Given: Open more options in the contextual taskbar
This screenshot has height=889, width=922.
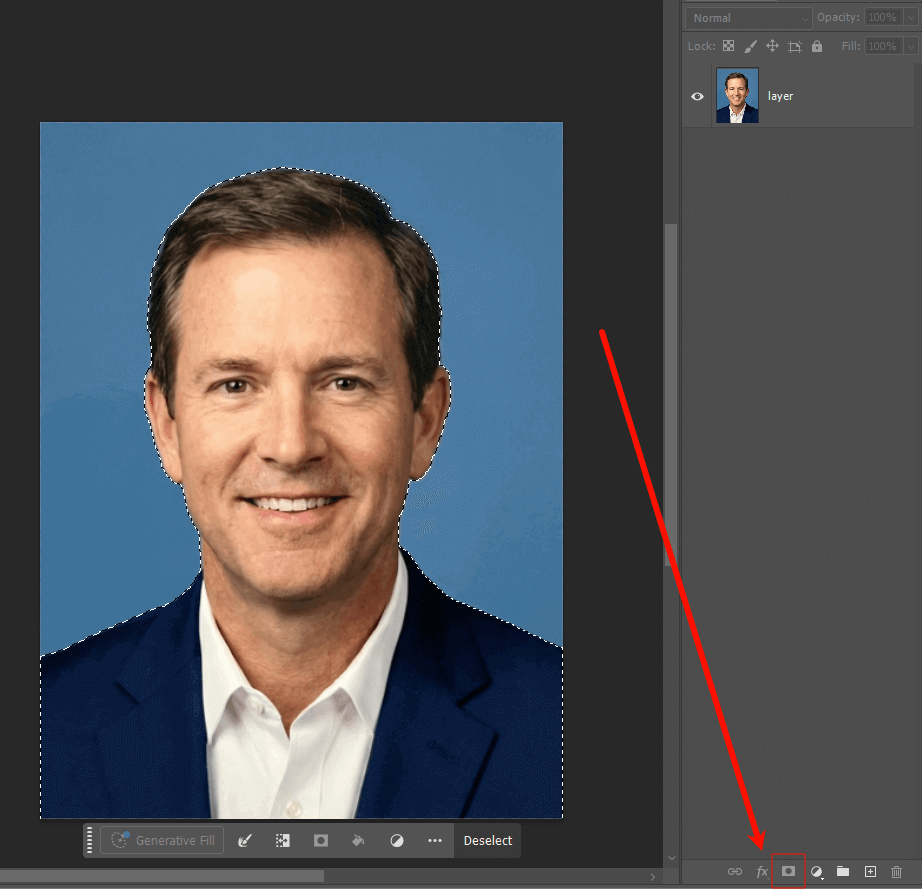Looking at the screenshot, I should pos(434,840).
